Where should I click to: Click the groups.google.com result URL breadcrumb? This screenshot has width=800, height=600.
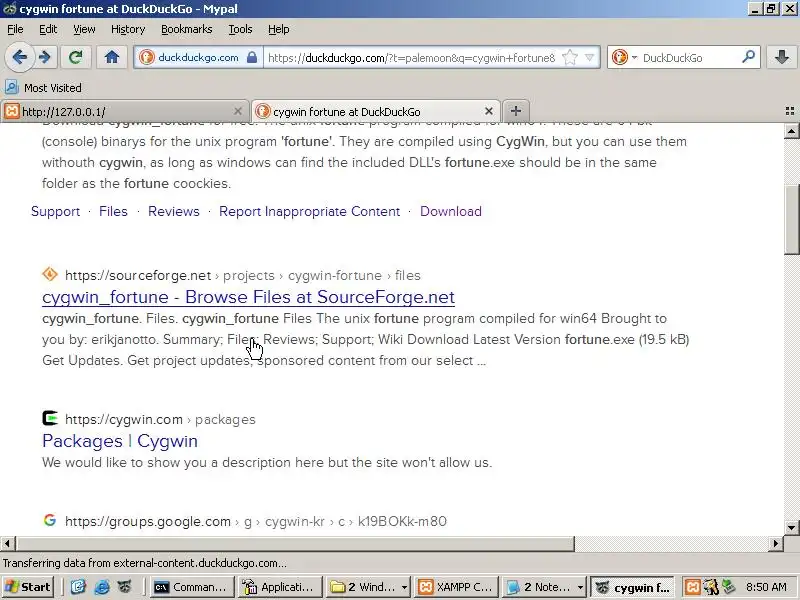(256, 521)
